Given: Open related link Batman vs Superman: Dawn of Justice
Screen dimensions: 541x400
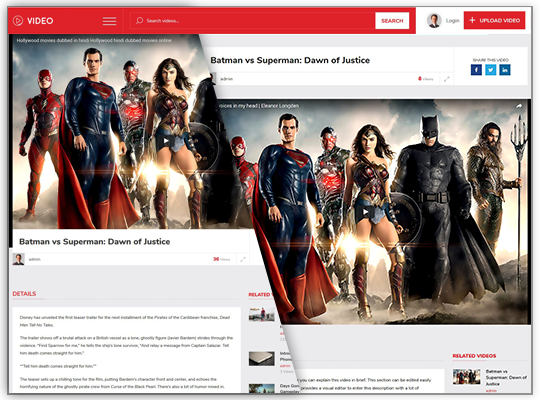Looking at the screenshot, I should pyautogui.click(x=506, y=377).
